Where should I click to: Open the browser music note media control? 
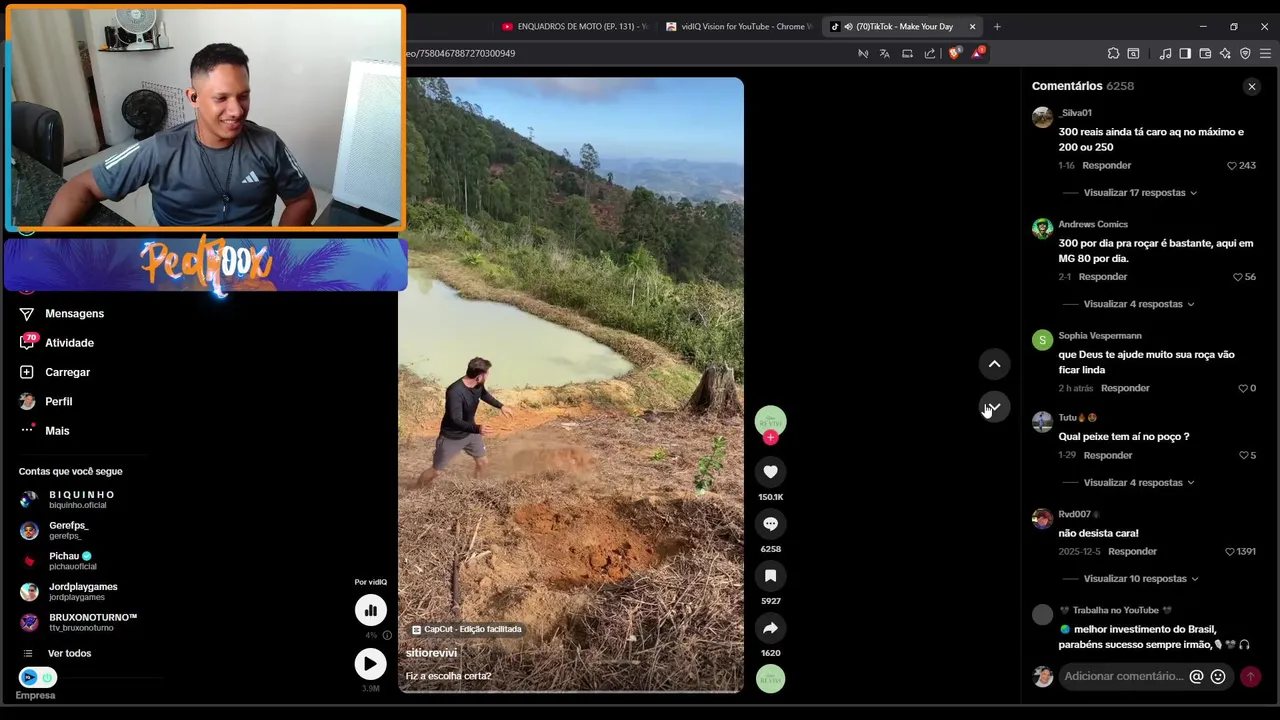click(1165, 54)
